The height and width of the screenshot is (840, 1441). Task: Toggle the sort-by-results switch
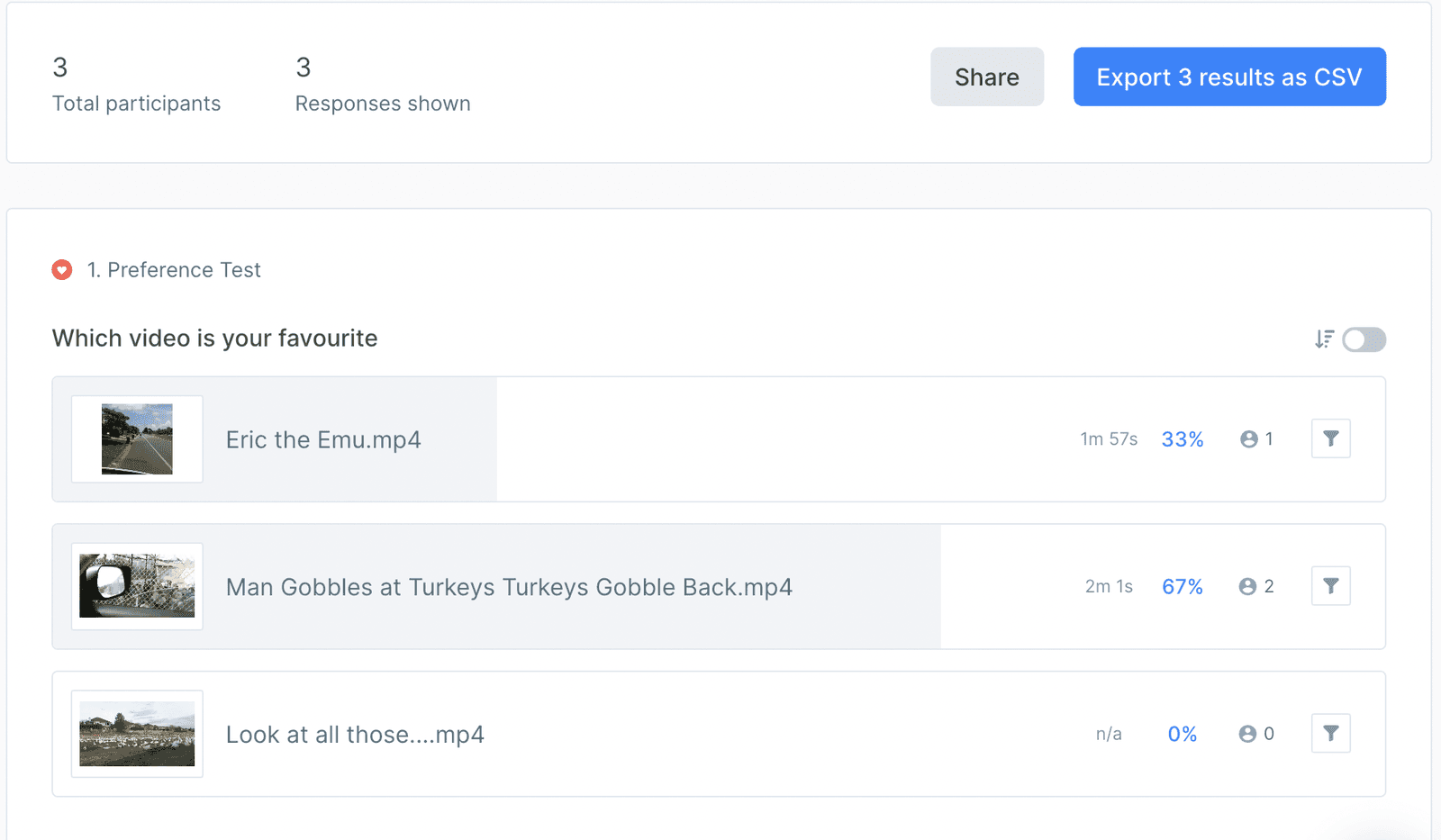point(1364,339)
